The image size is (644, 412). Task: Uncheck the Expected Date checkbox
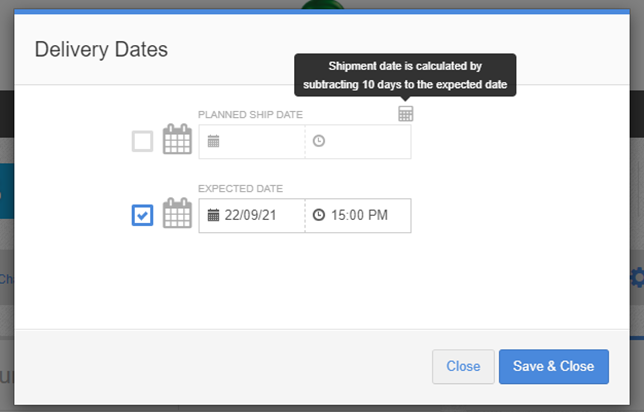[142, 215]
